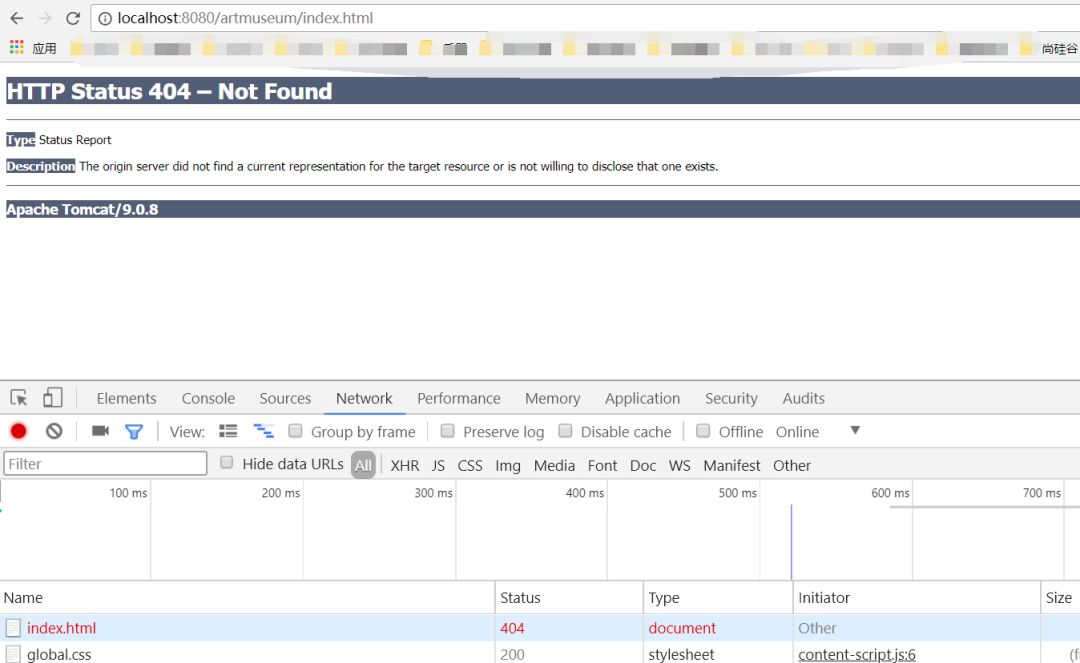Click the network Filter text field

[105, 463]
